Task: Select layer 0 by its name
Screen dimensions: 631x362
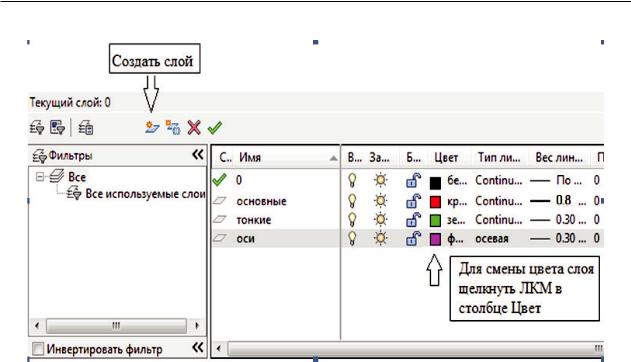Action: coord(239,180)
